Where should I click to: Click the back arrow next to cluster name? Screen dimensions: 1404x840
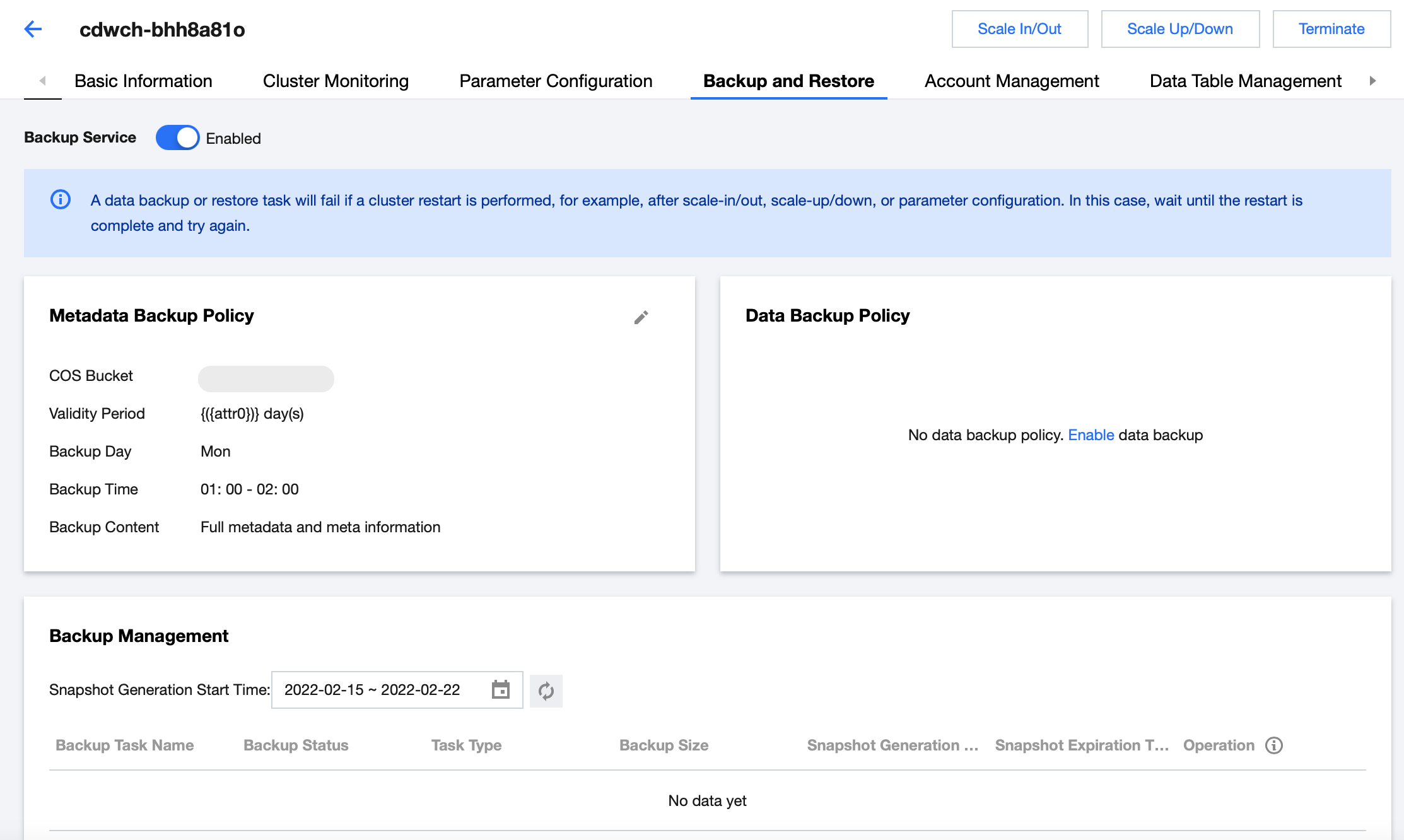click(x=33, y=29)
